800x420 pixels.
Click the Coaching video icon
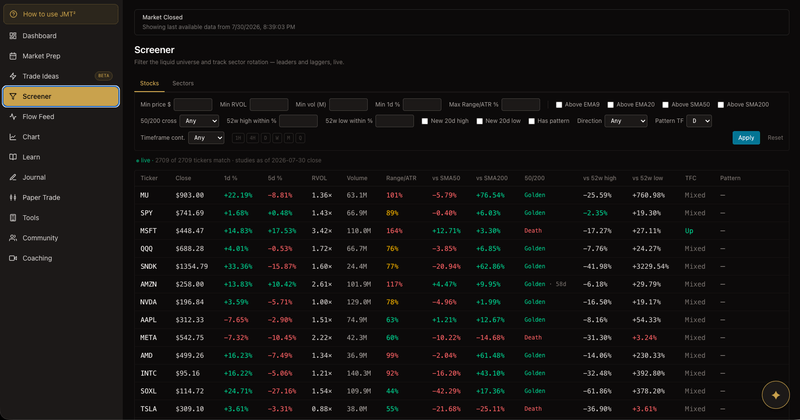pos(13,258)
